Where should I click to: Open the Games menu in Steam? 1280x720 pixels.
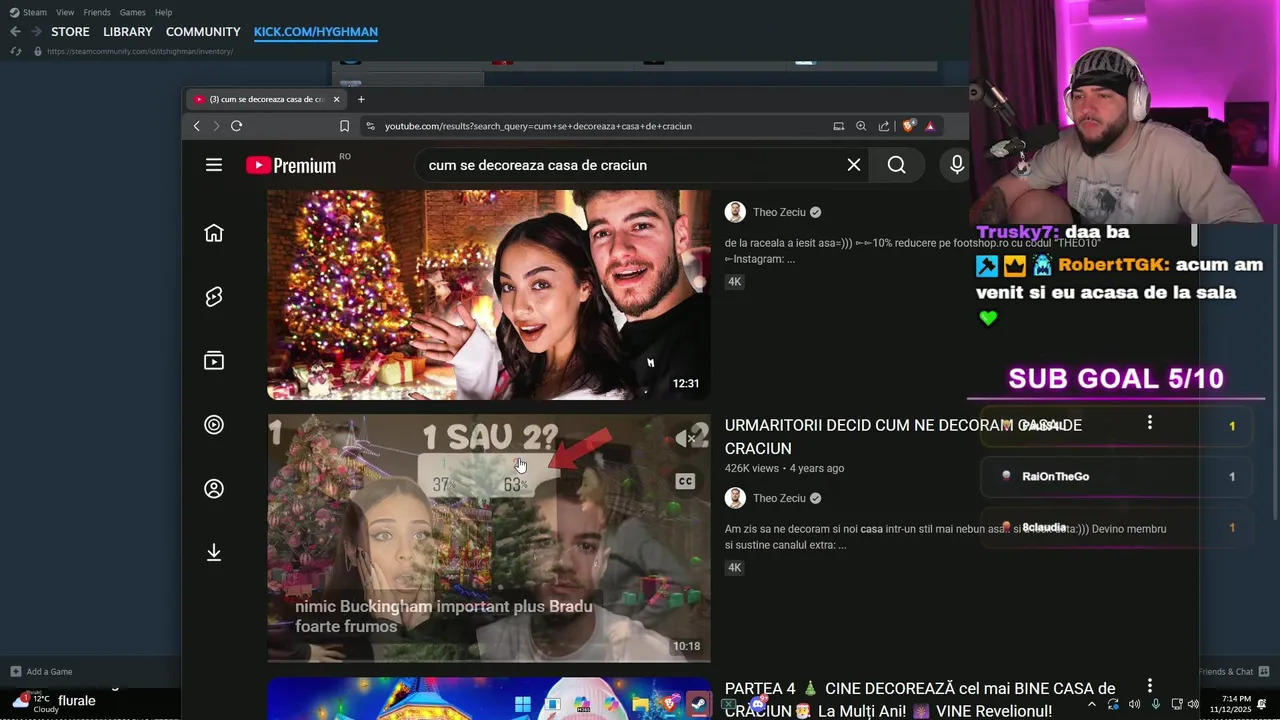click(x=132, y=12)
